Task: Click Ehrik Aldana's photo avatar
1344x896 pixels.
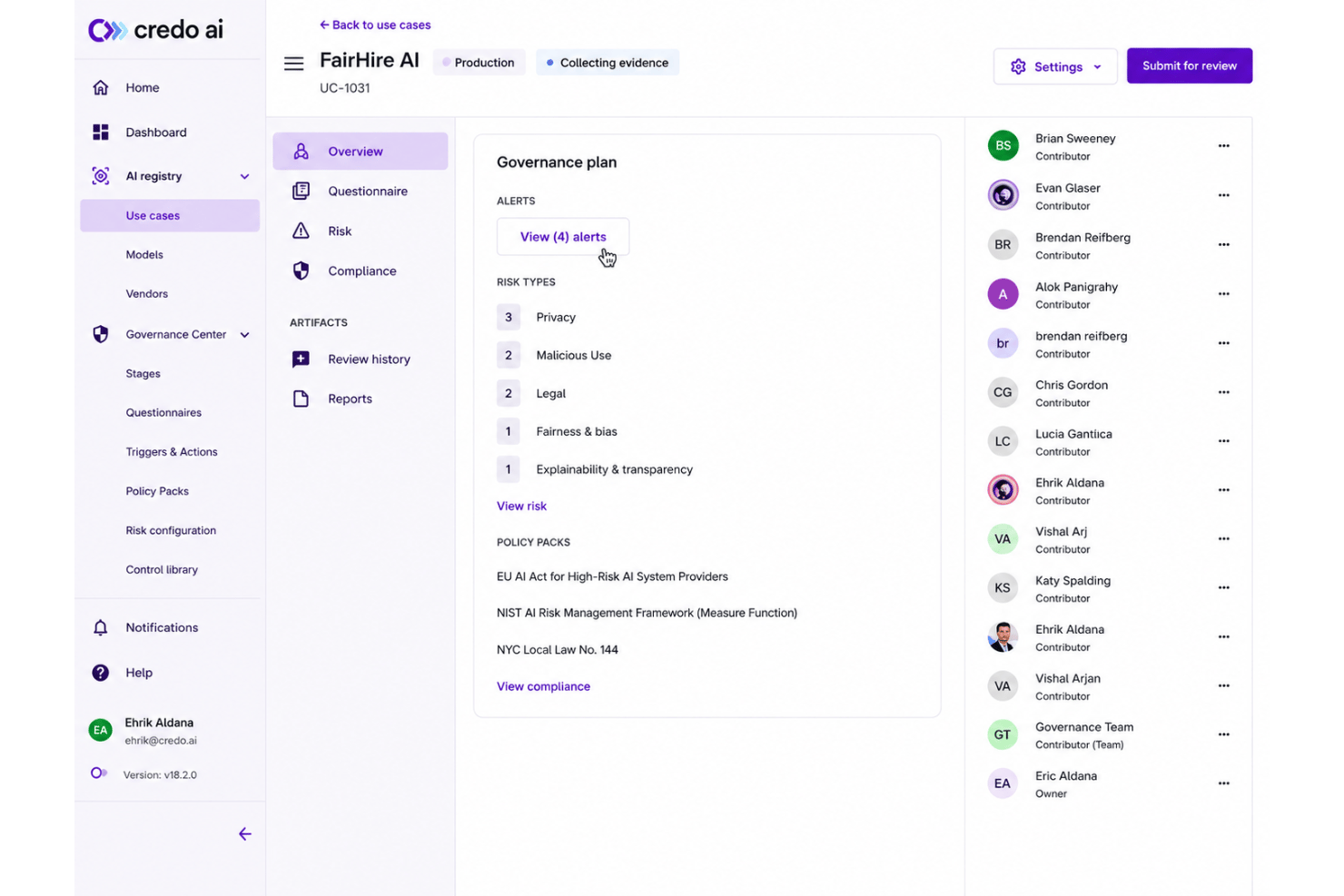Action: [1003, 636]
